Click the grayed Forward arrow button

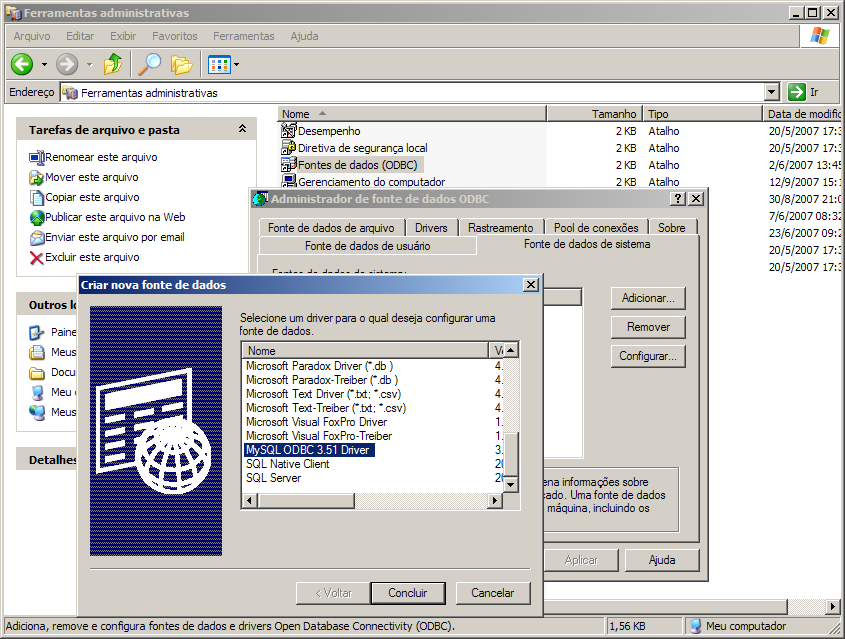click(67, 64)
